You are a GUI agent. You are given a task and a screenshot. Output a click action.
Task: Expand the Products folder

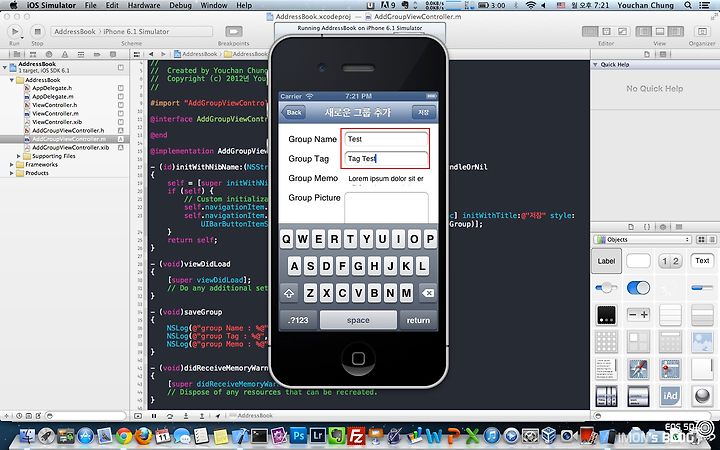[11, 173]
